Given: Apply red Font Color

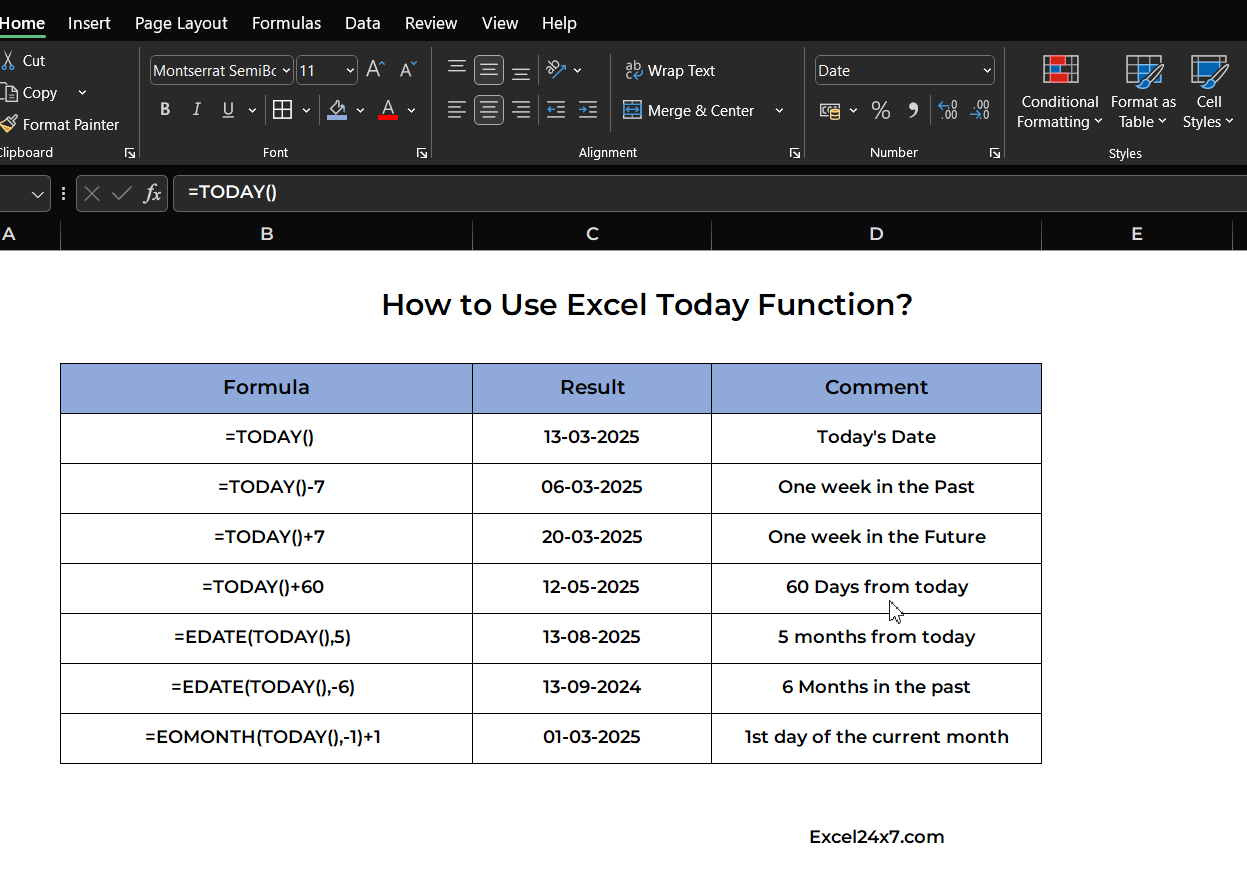Looking at the screenshot, I should click(x=388, y=110).
